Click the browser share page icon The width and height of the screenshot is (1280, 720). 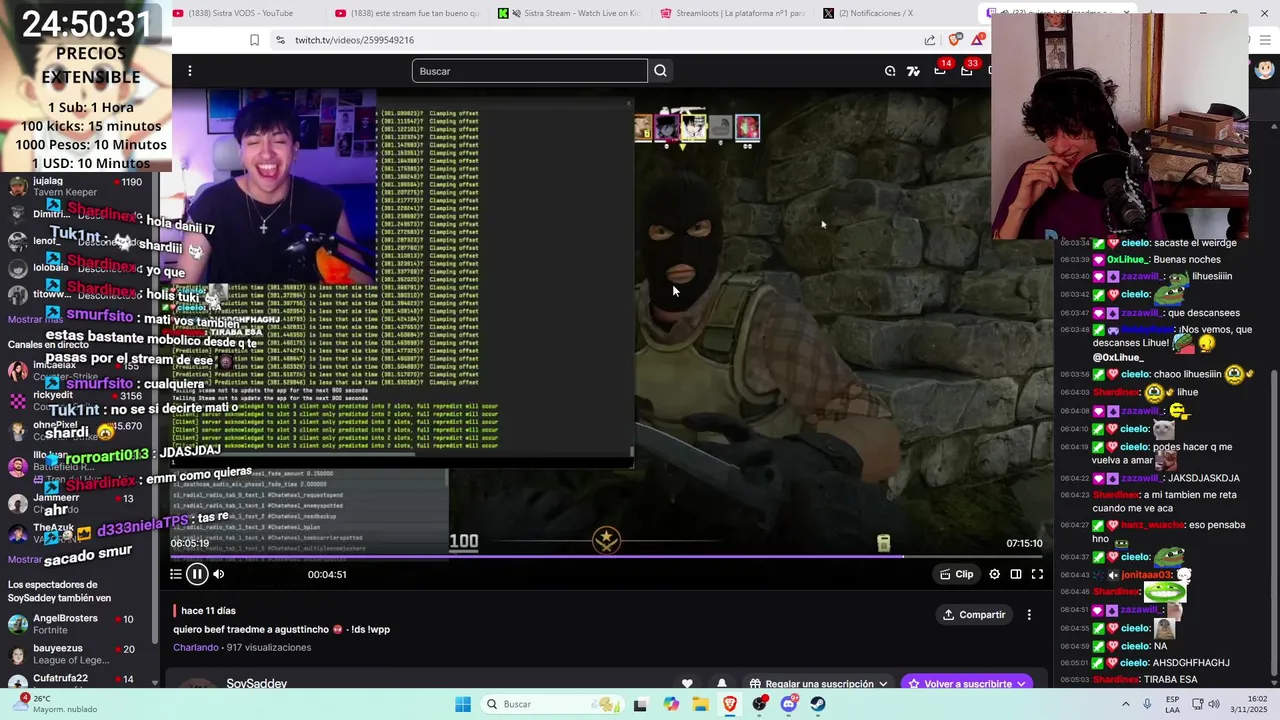coord(930,40)
